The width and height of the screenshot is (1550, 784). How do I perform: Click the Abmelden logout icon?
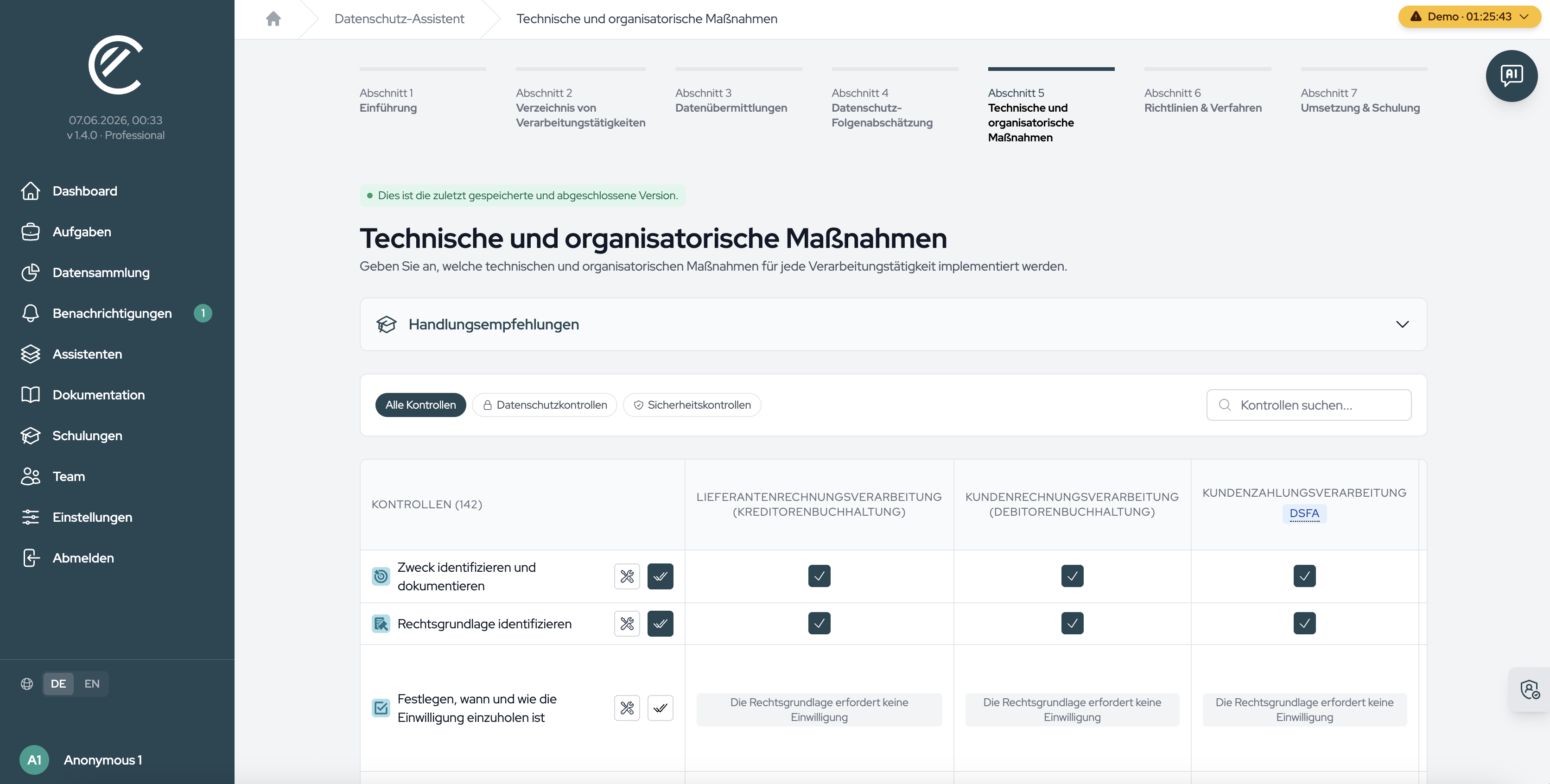click(x=30, y=558)
